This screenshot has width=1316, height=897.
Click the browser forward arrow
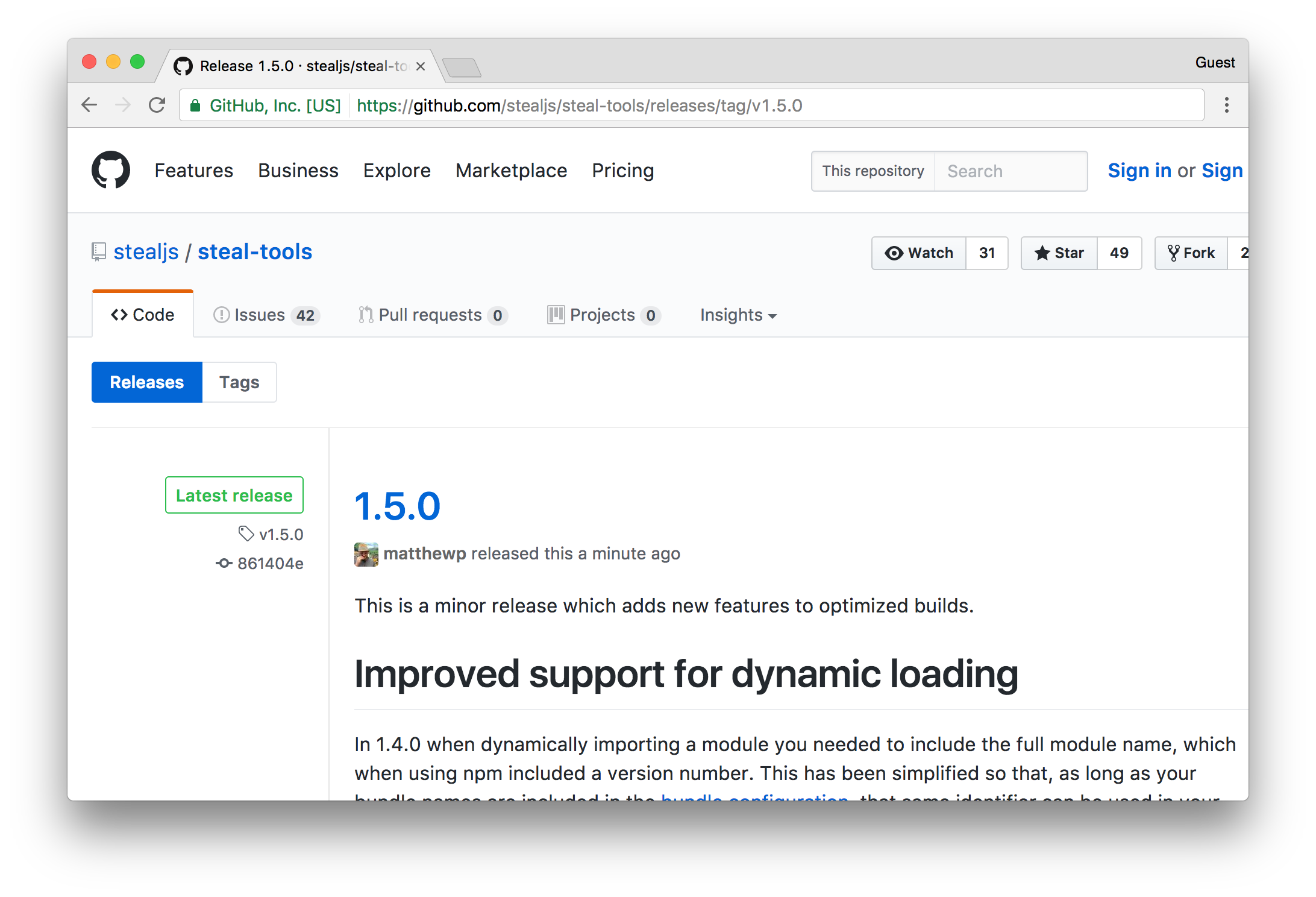(x=123, y=105)
